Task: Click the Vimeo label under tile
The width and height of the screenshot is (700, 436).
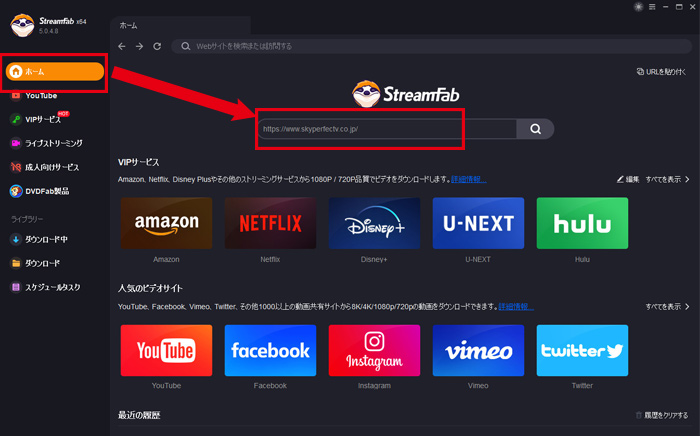Action: point(478,386)
